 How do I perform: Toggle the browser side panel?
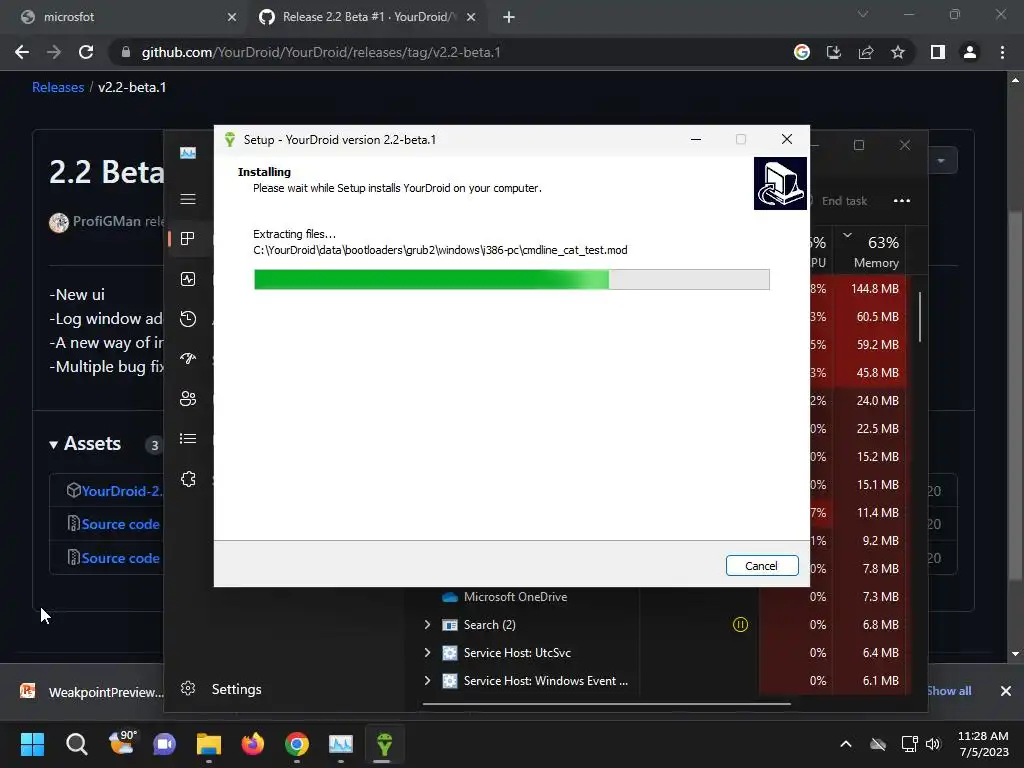pyautogui.click(x=938, y=52)
